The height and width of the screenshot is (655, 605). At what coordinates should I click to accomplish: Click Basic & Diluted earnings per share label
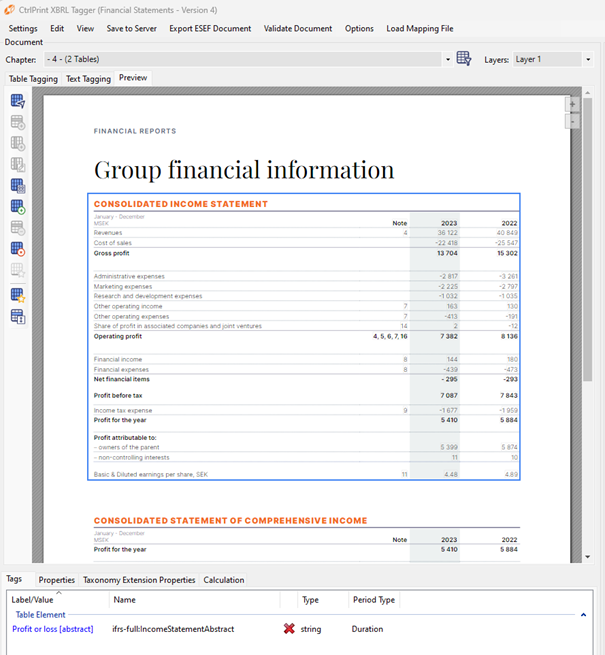pyautogui.click(x=150, y=474)
